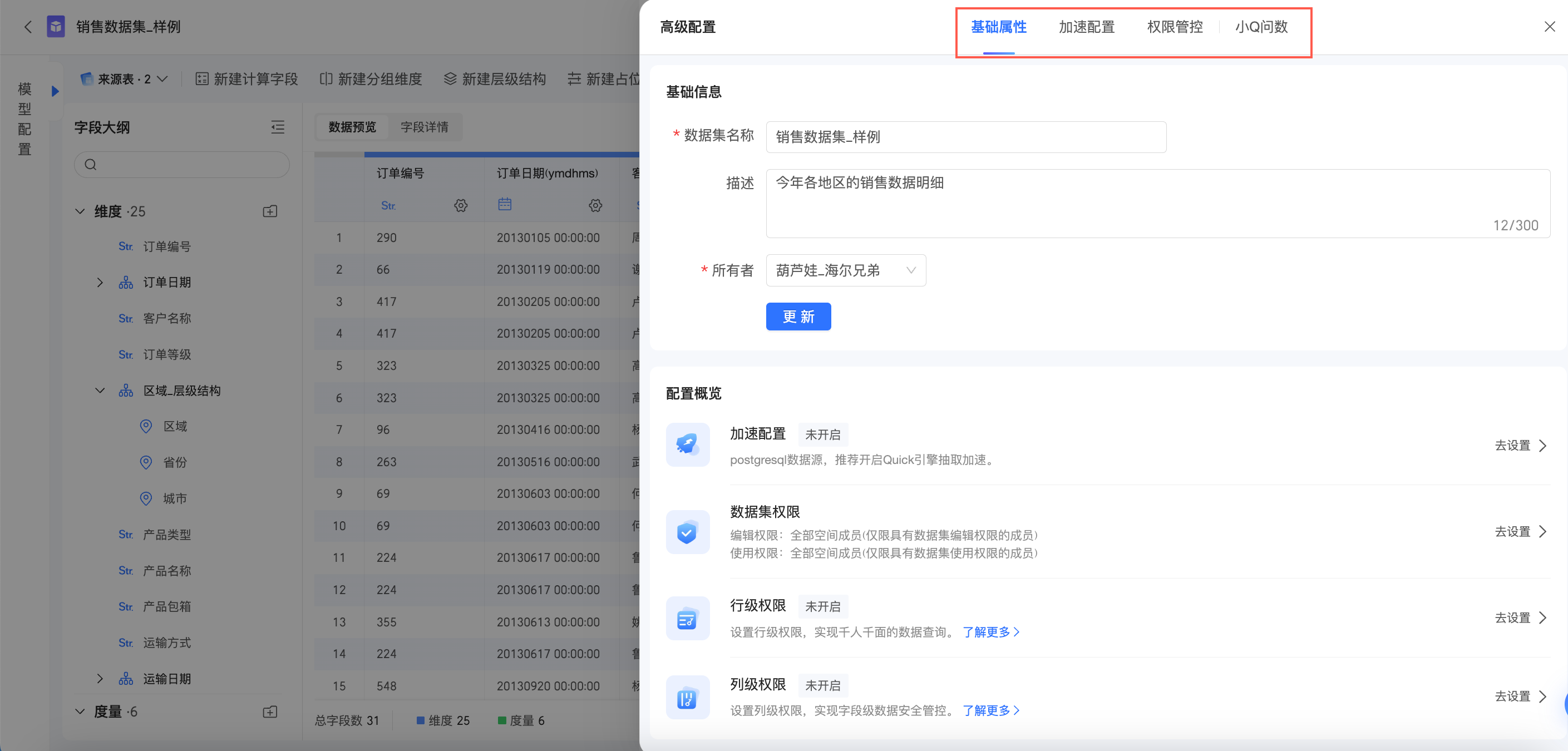Click the 数据集权限 shield icon
The image size is (1568, 751).
coord(687,532)
